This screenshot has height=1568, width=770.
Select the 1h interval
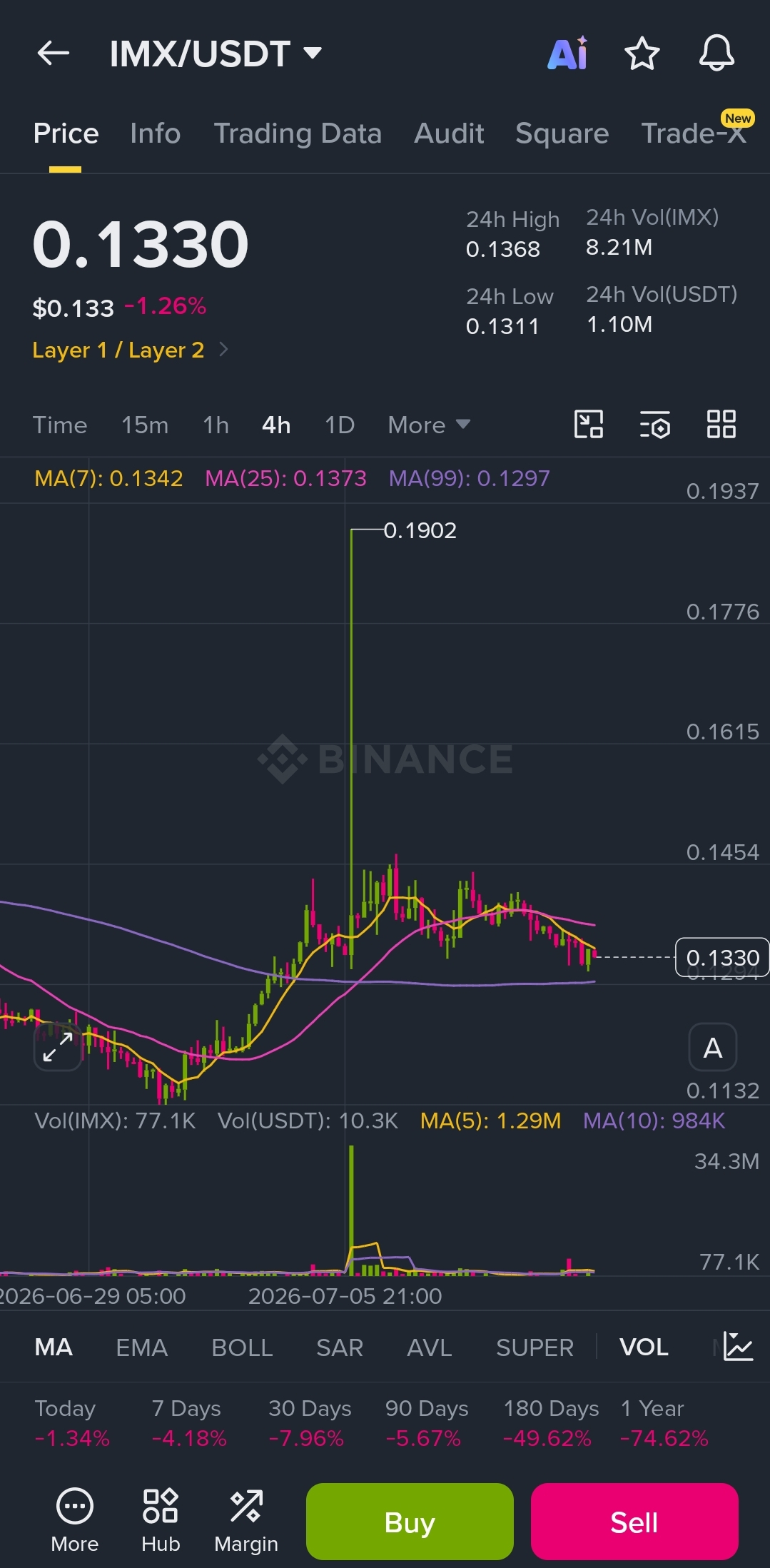click(x=216, y=425)
